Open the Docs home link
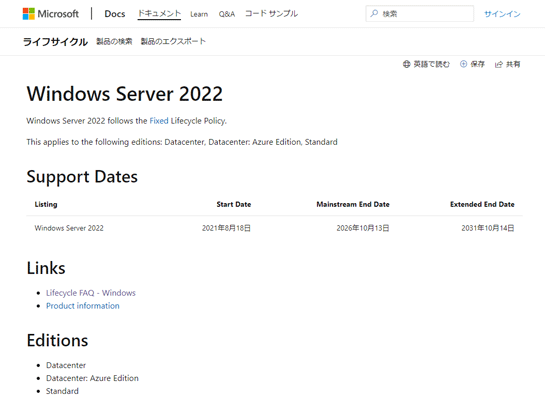 (x=115, y=14)
